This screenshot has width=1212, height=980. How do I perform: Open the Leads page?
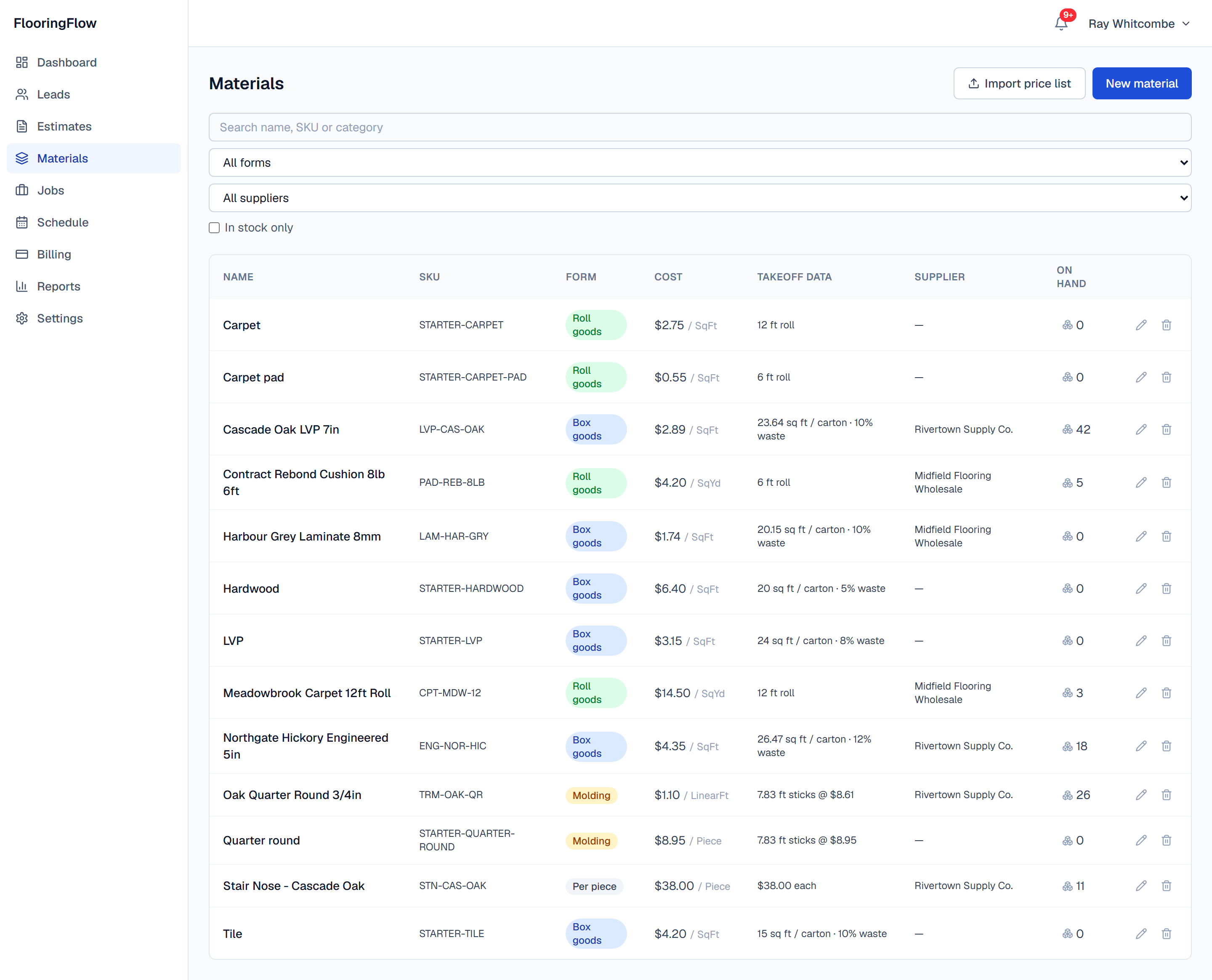[94, 94]
